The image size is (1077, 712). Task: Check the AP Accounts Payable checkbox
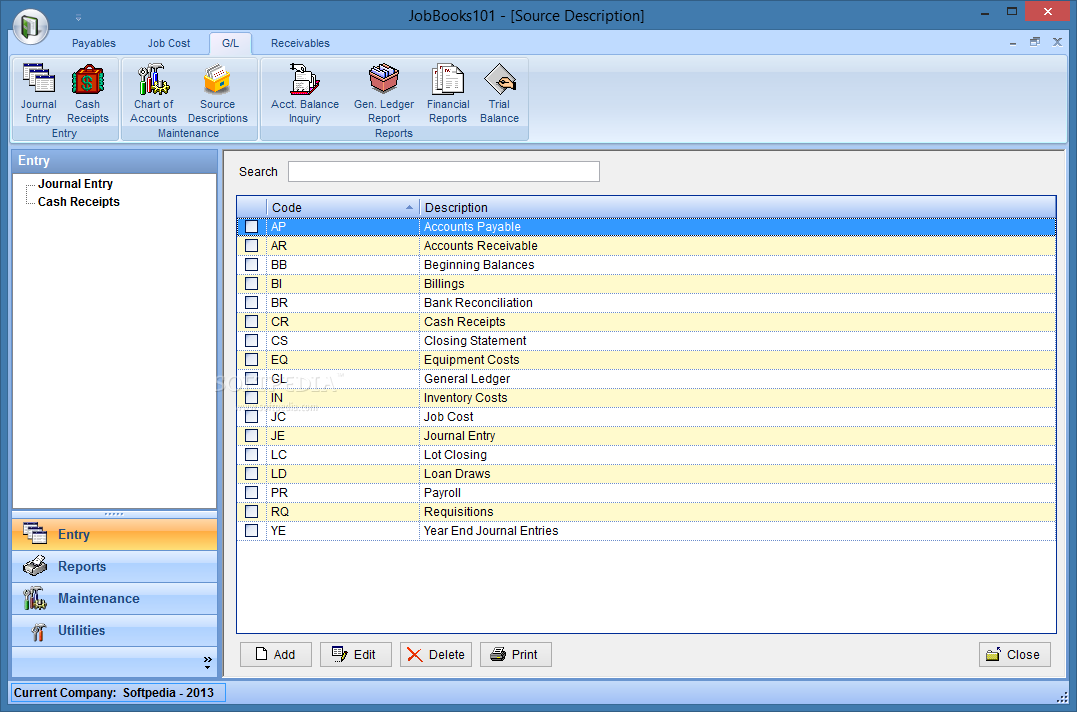click(x=251, y=227)
